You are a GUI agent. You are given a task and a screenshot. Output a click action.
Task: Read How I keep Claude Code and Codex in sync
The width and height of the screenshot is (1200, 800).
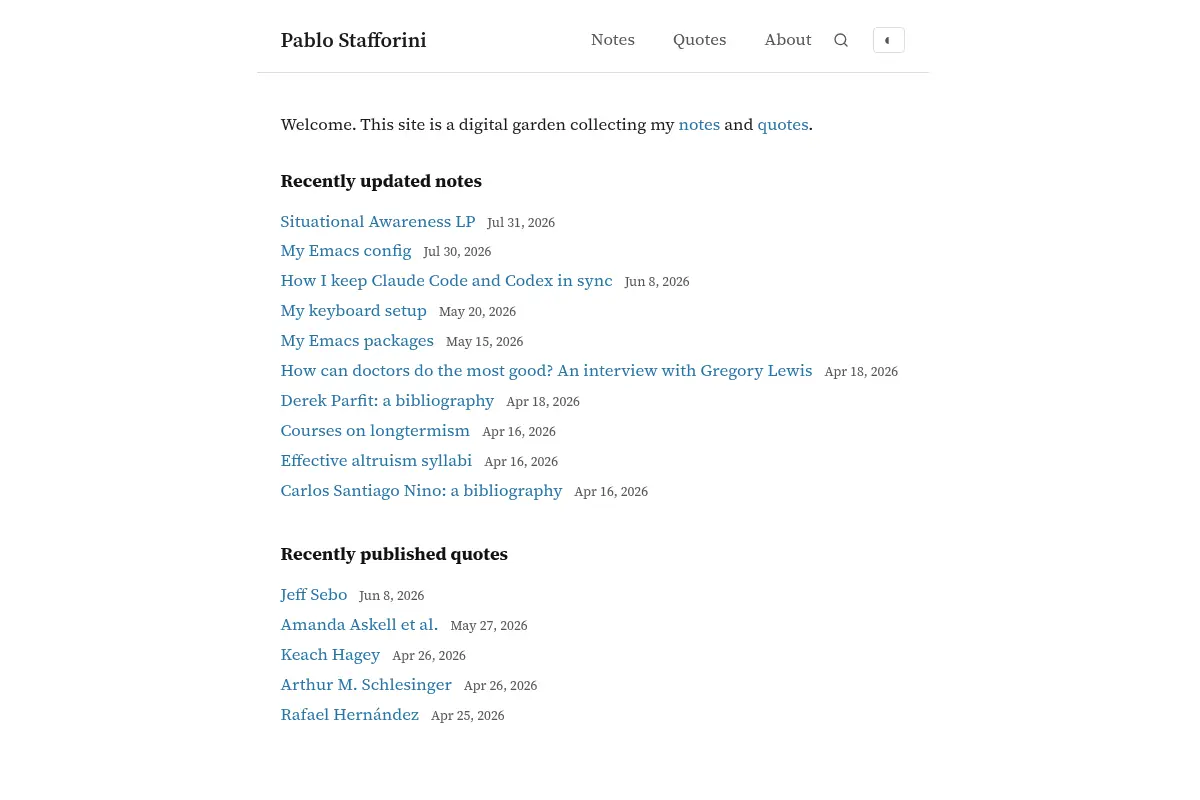447,281
